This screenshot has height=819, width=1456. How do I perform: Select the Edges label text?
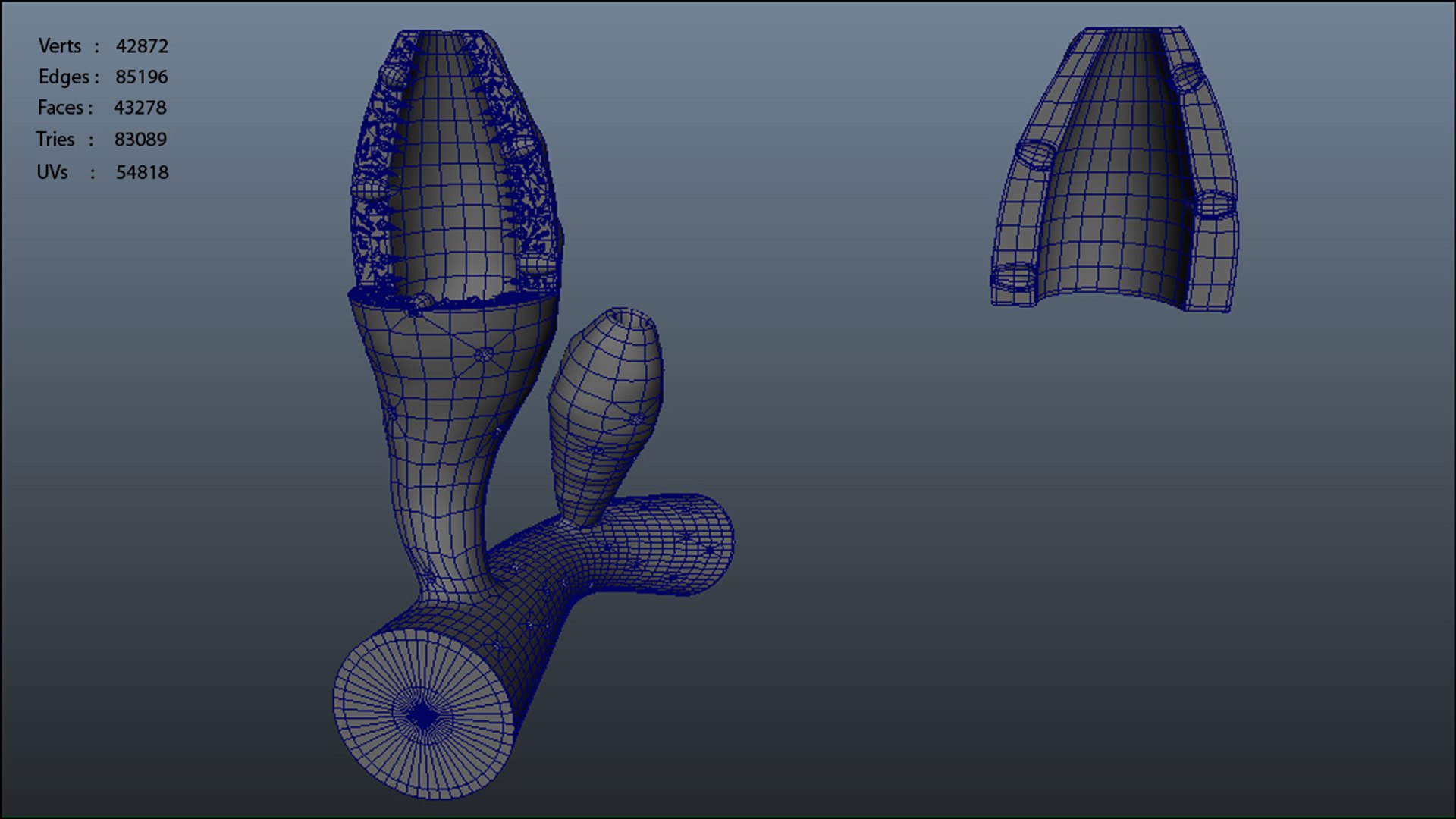(65, 77)
